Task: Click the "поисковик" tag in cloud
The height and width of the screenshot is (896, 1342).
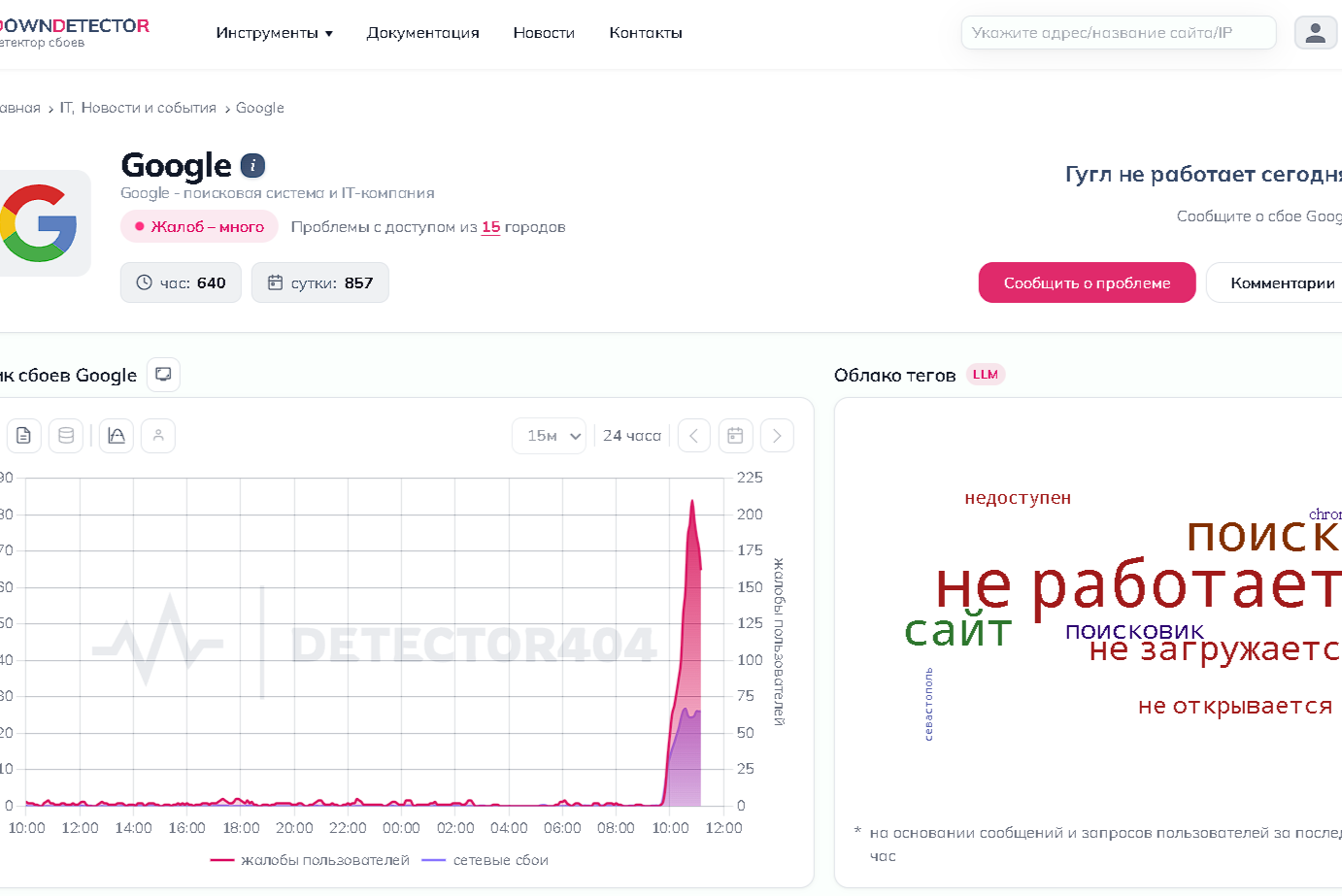Action: click(1134, 631)
